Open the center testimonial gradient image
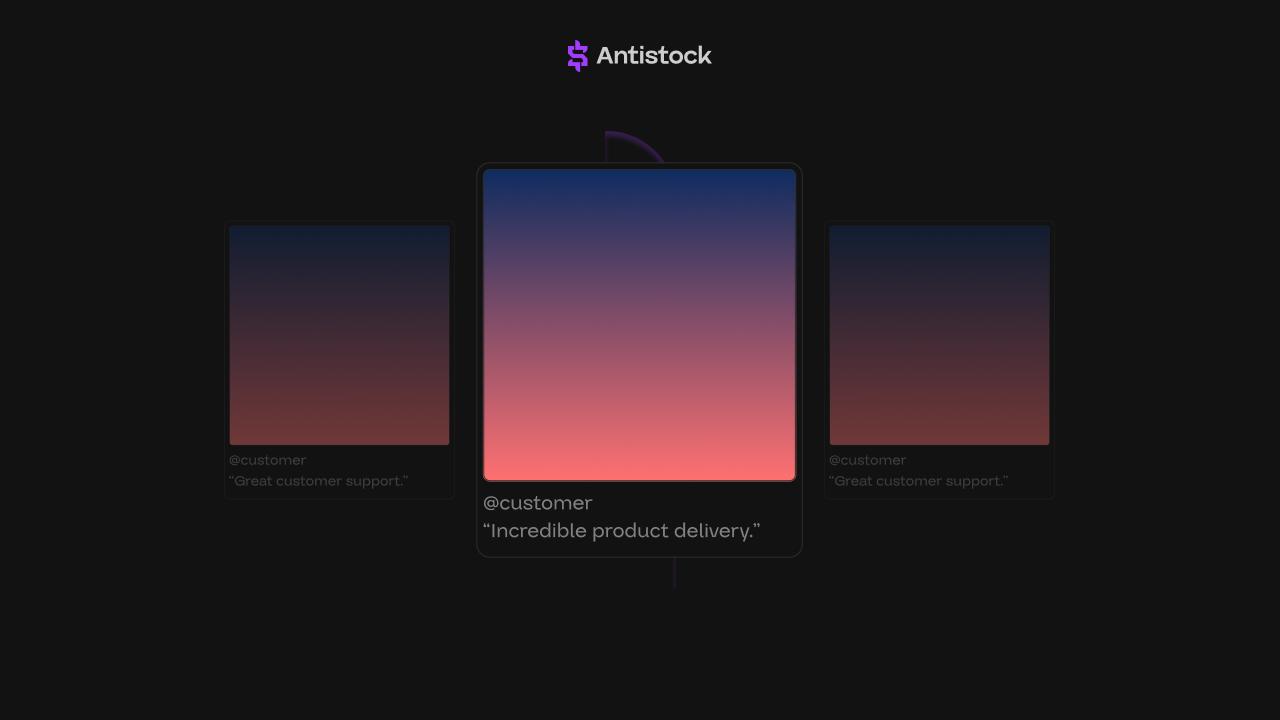This screenshot has height=720, width=1280. (x=639, y=325)
